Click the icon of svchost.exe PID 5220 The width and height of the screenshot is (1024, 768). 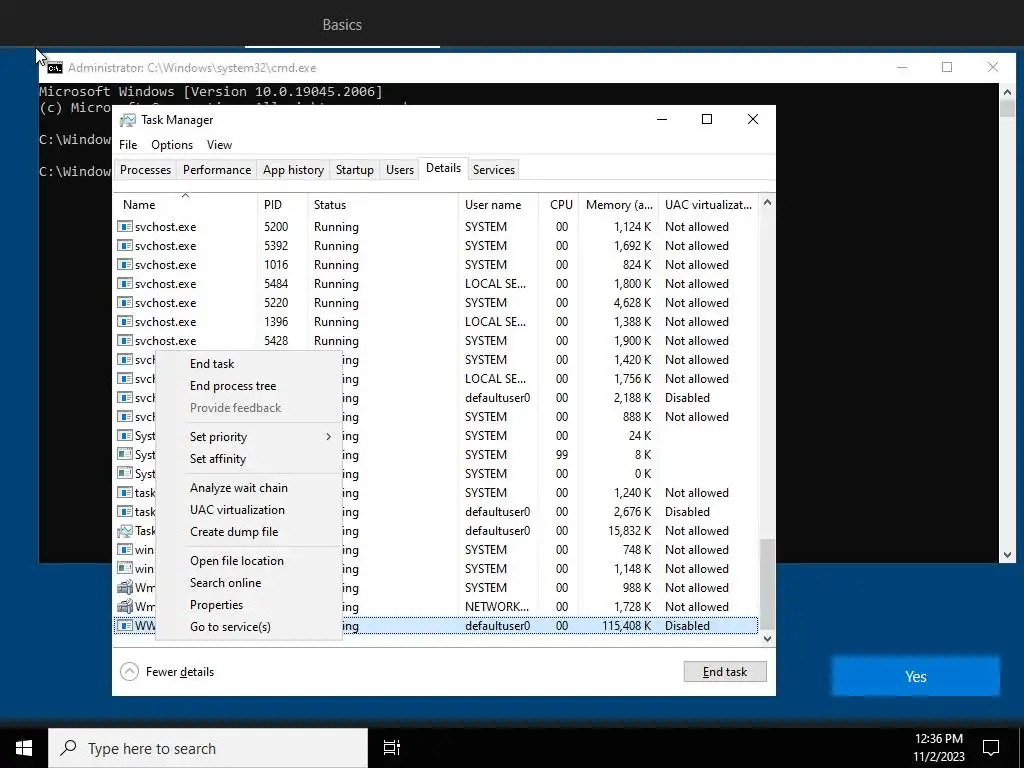(x=125, y=302)
